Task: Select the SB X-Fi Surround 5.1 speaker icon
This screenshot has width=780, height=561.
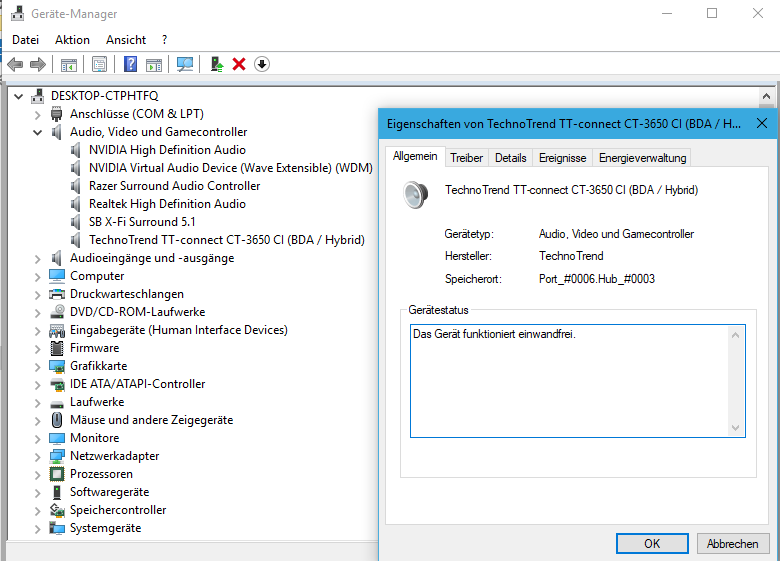Action: click(76, 222)
